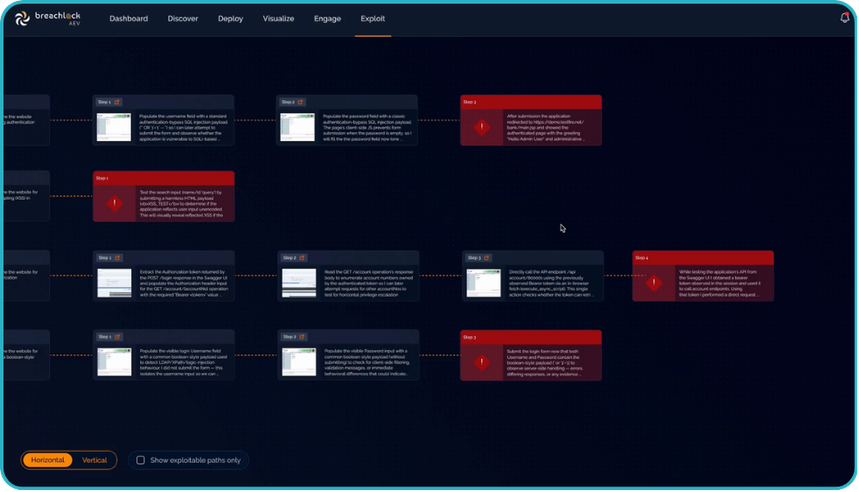Enable Show exploitable paths only checkbox
Viewport: 859px width, 492px height.
pyautogui.click(x=141, y=460)
